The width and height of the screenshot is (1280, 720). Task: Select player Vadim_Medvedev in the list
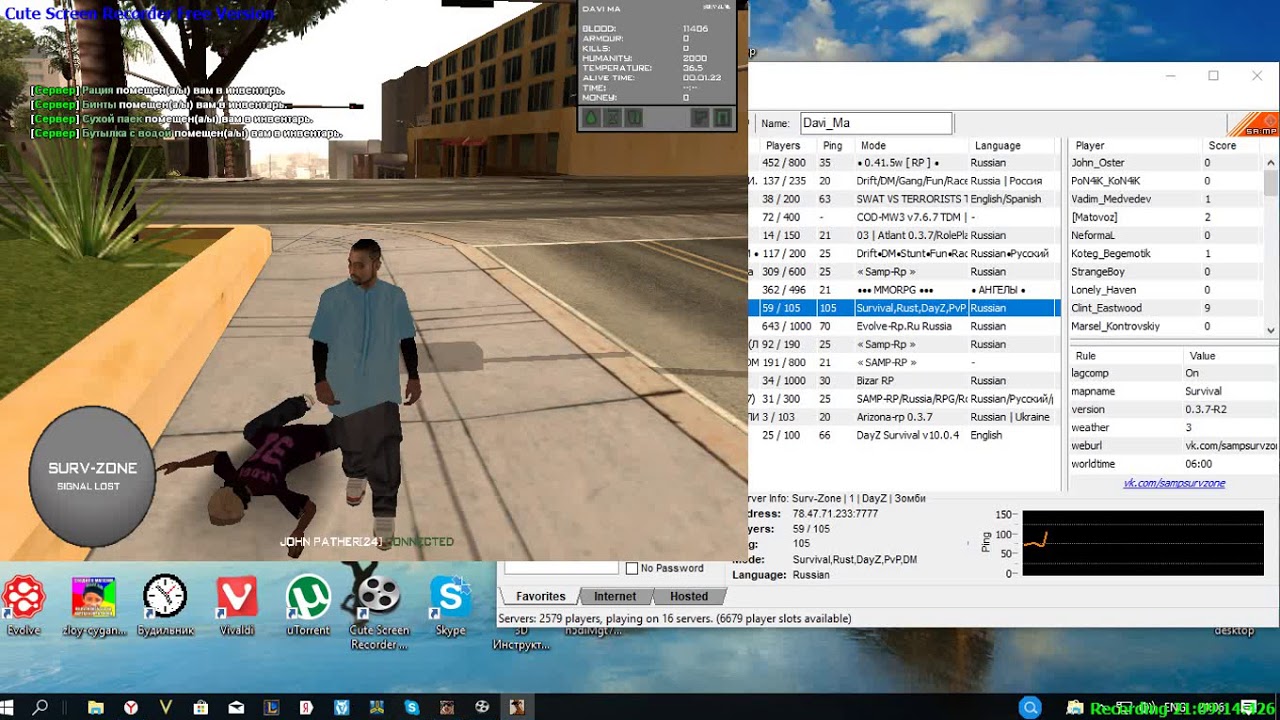coord(1166,199)
